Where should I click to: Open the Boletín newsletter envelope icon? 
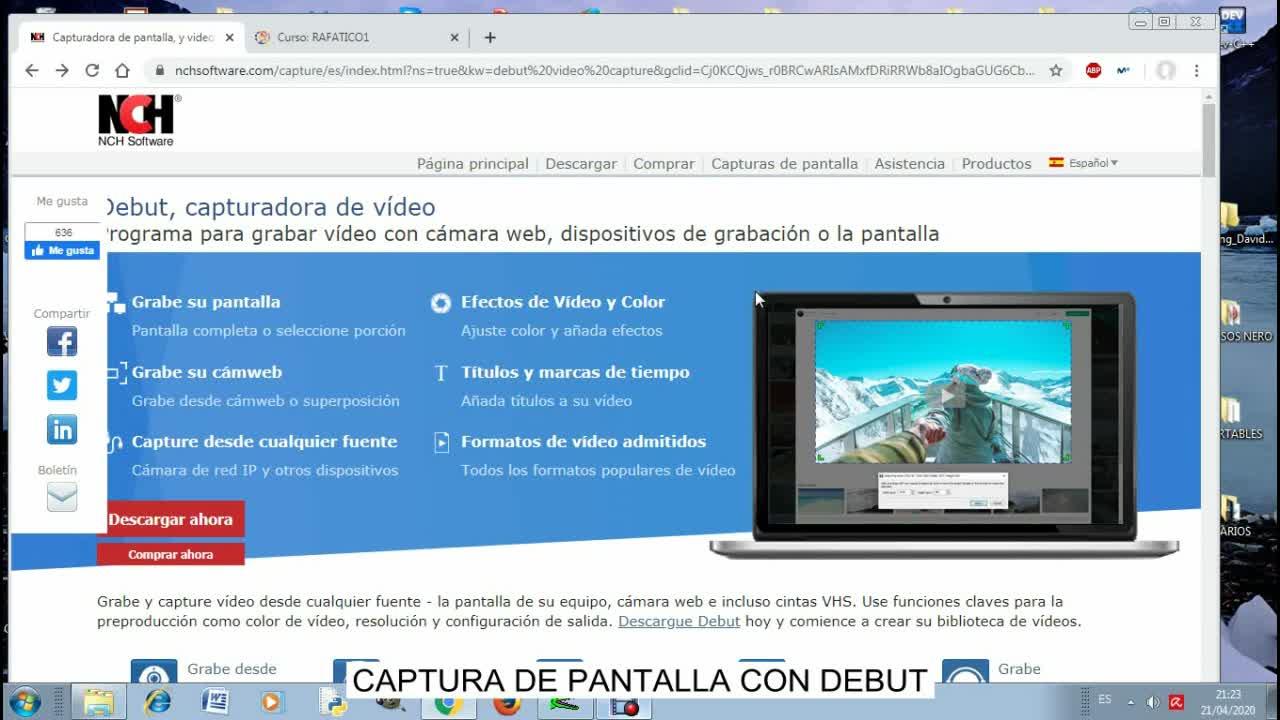62,497
